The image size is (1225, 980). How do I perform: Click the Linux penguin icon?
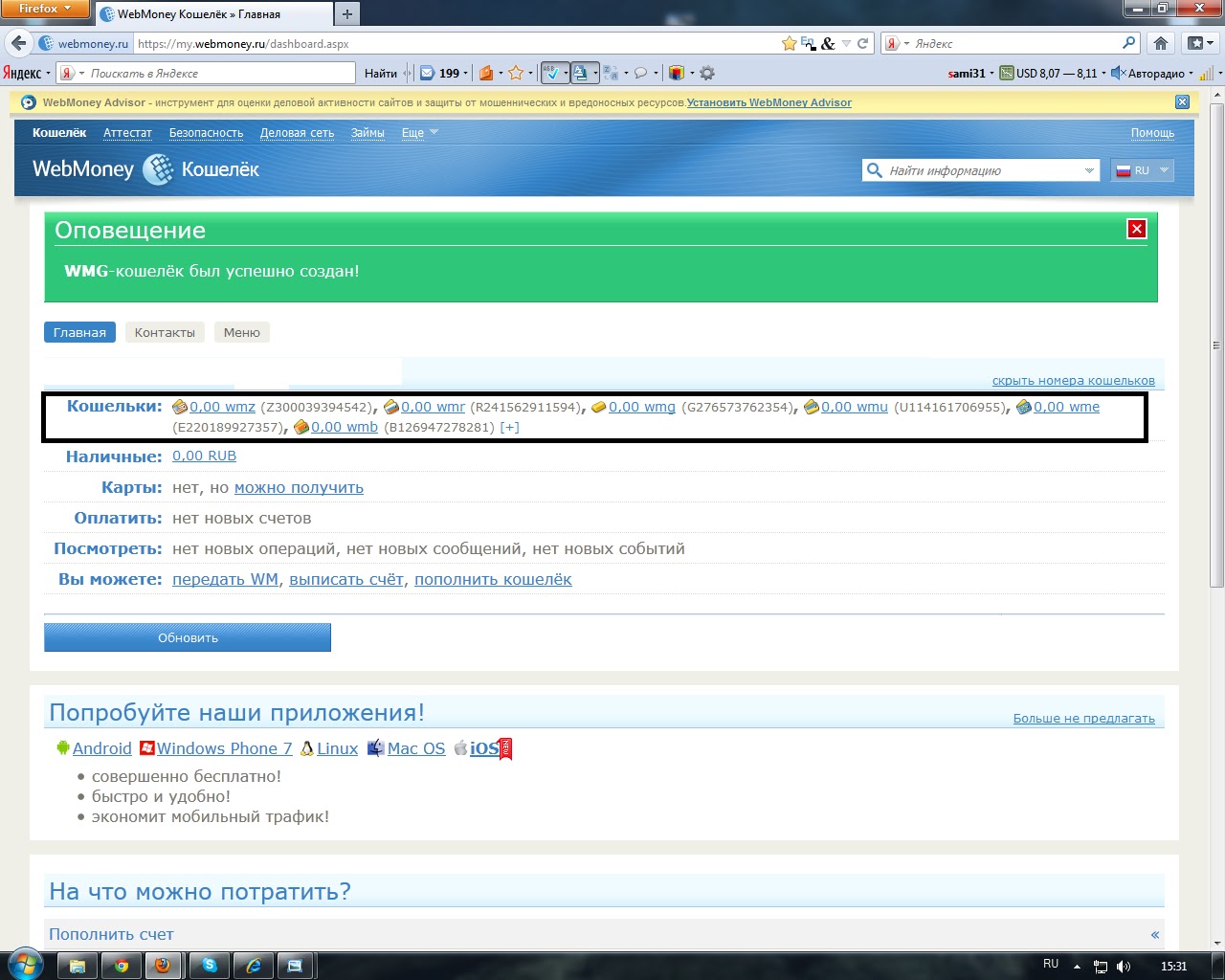click(x=307, y=748)
